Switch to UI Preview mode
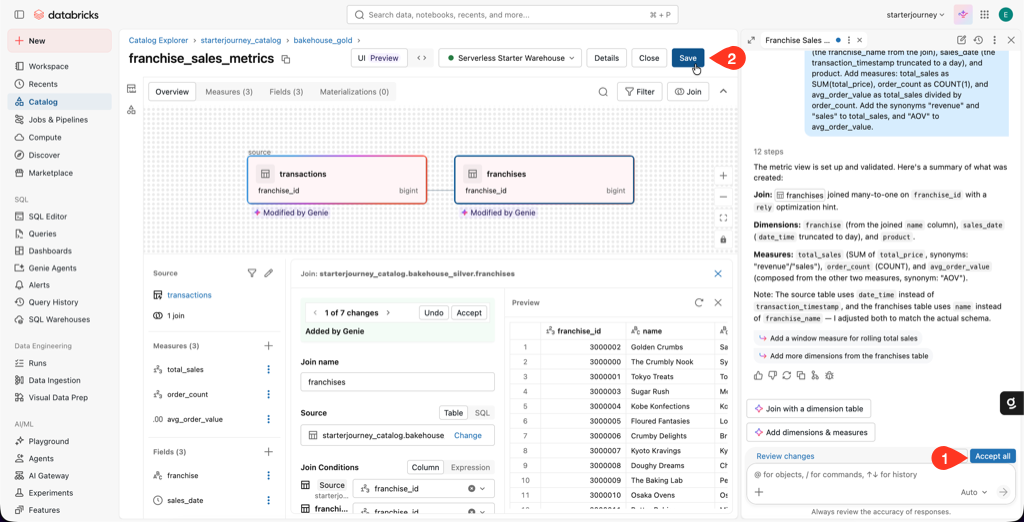Viewport: 1024px width, 522px height. tap(379, 58)
